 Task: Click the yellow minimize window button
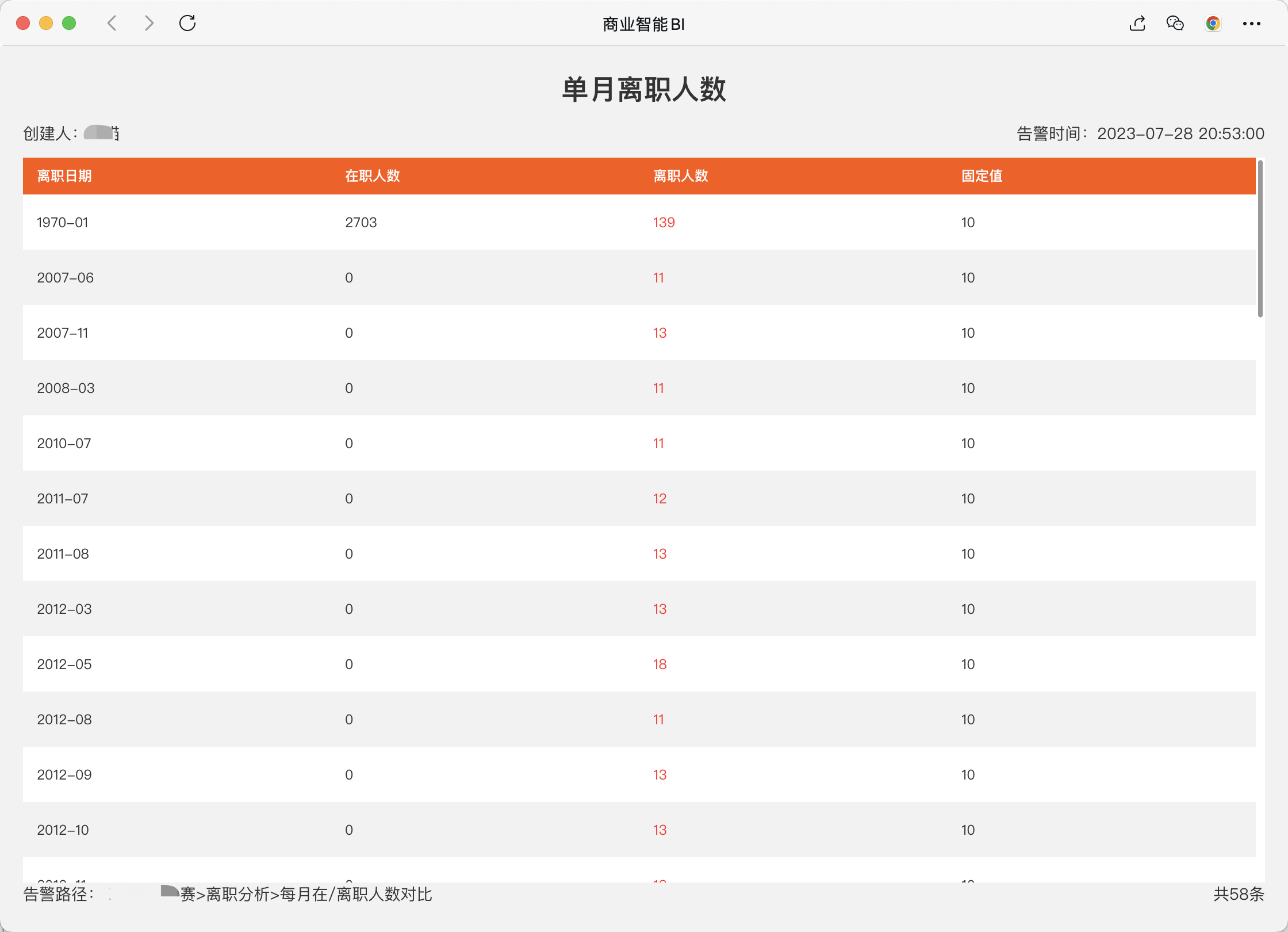pos(46,23)
